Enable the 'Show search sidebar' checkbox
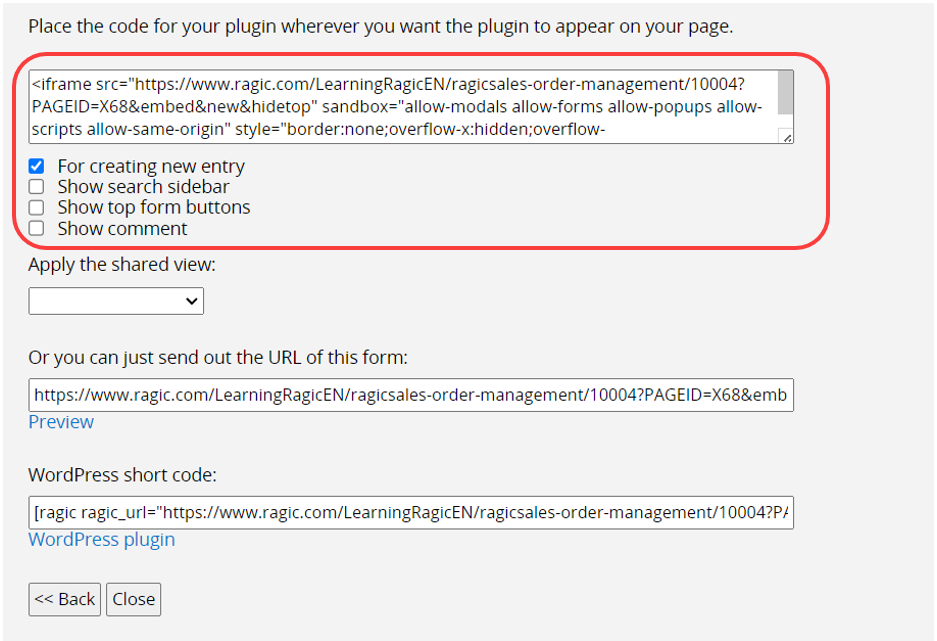This screenshot has height=641, width=937. point(37,187)
